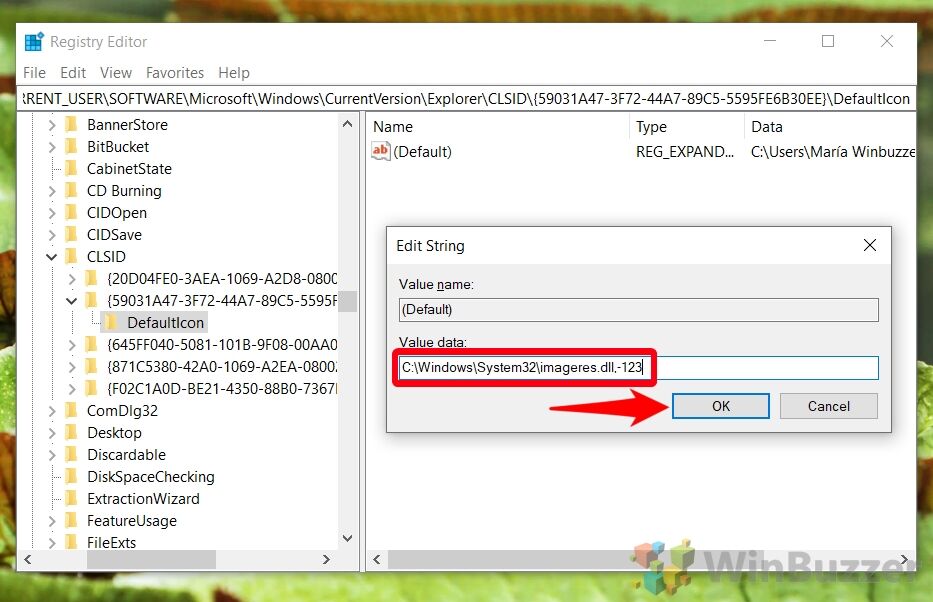Viewport: 933px width, 602px height.
Task: Click the folder icon of {F02C1A0D-BE21 key
Action: point(92,388)
